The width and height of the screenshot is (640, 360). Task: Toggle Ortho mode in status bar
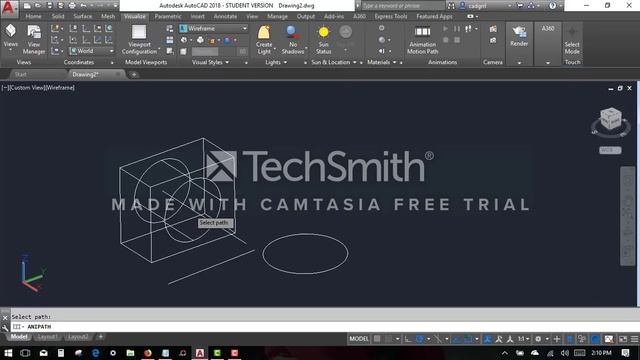click(x=408, y=339)
